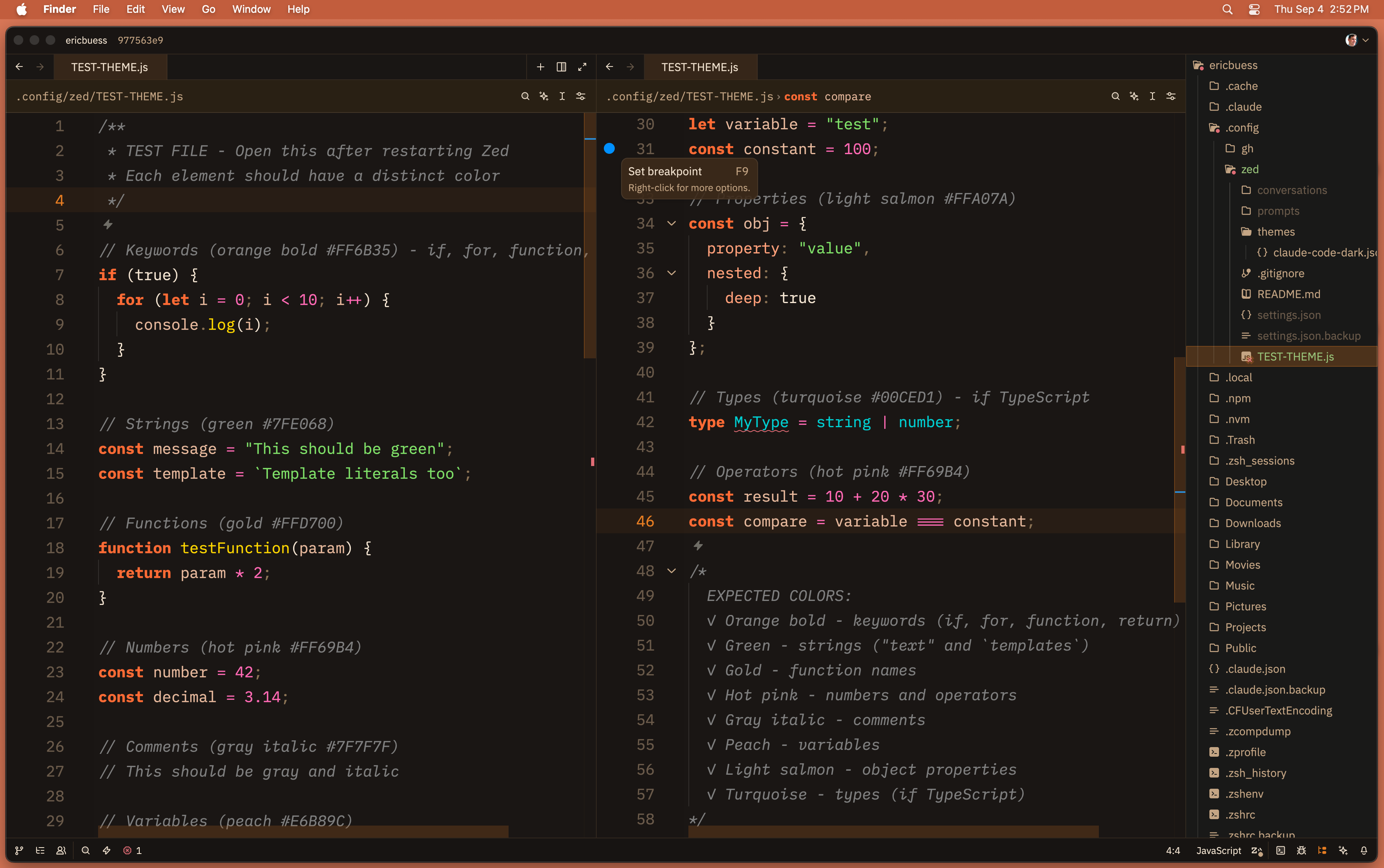This screenshot has height=868, width=1384.
Task: Open the Agent panel sparkle icon in status bar
Action: (1343, 850)
